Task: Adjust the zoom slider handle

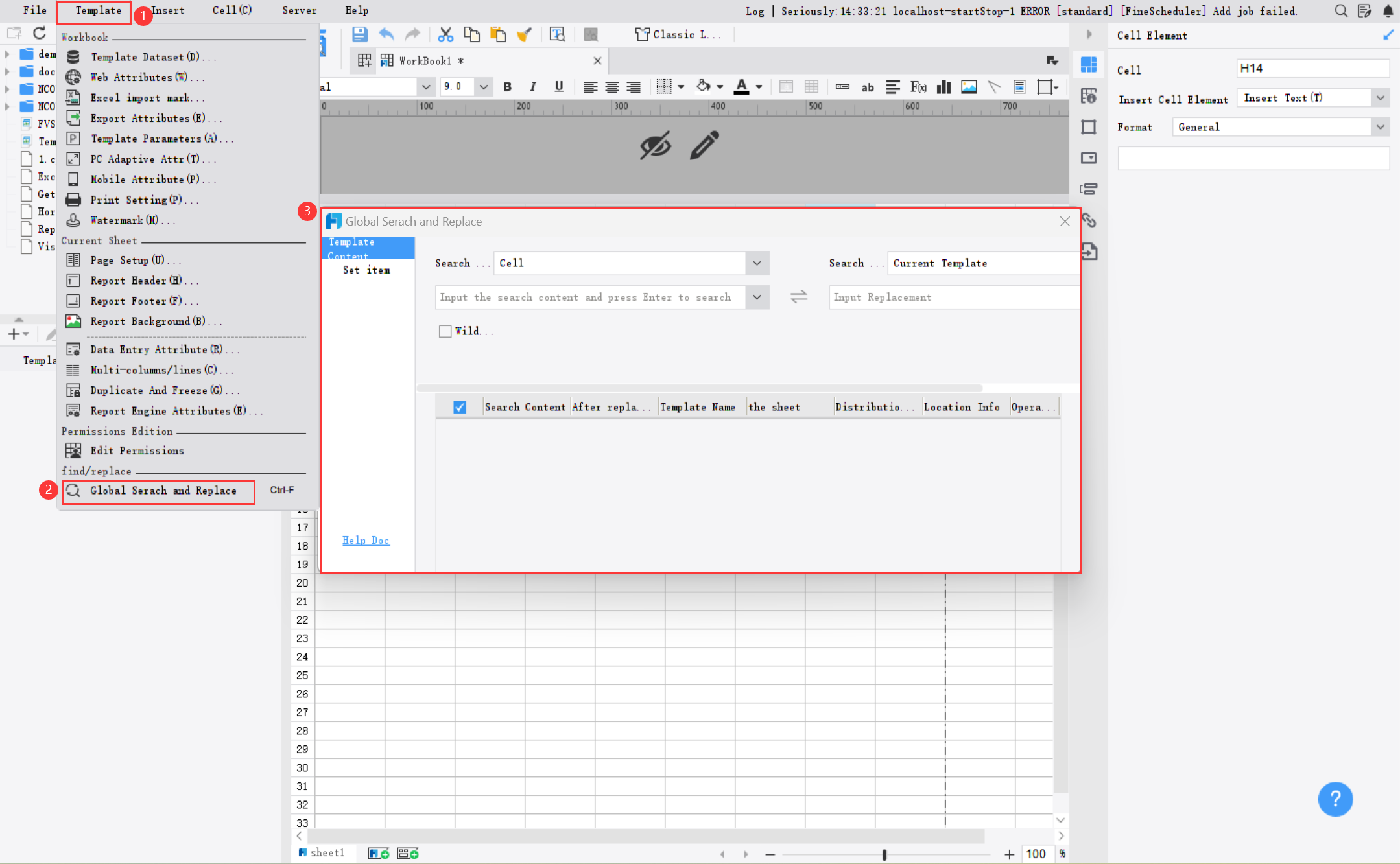Action: 884,854
